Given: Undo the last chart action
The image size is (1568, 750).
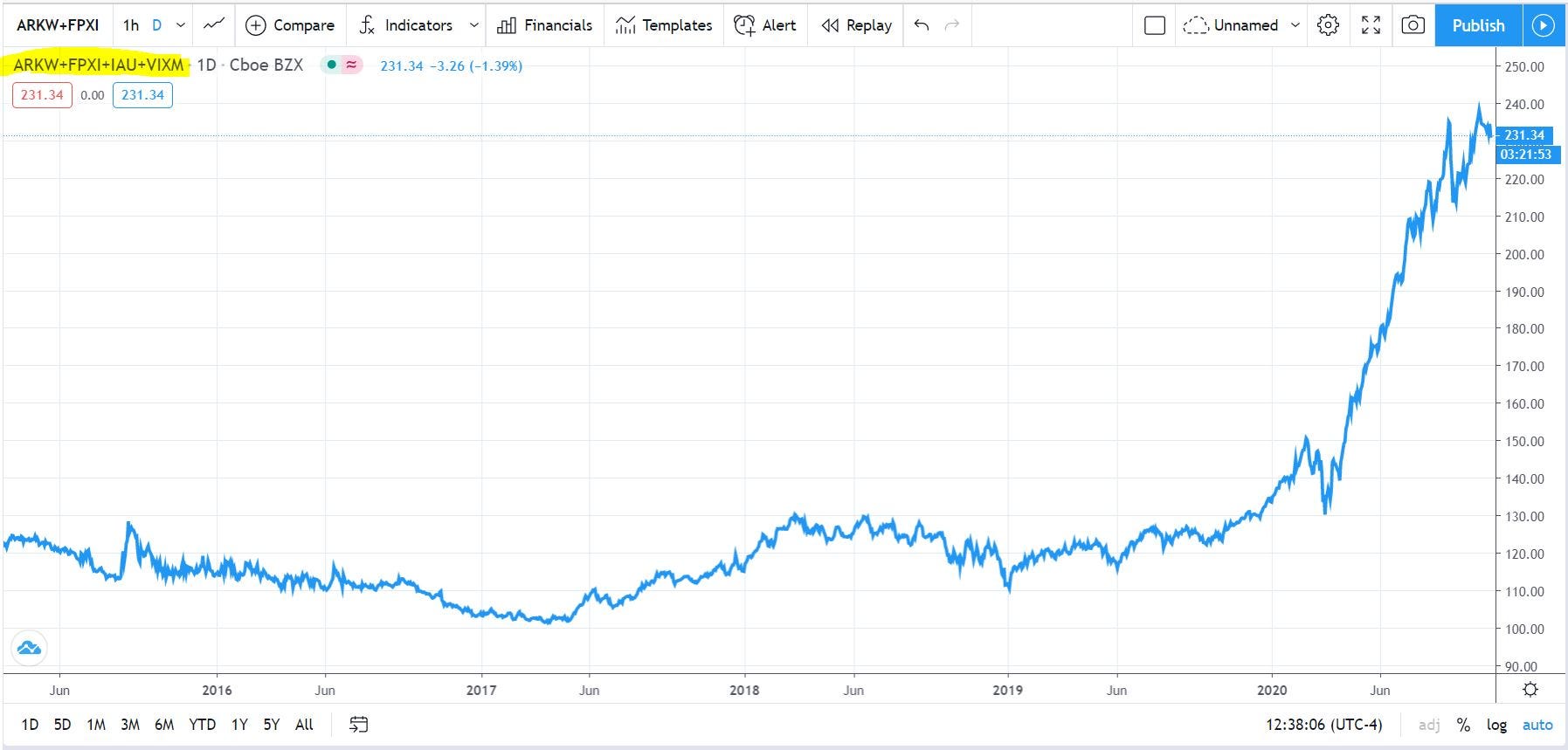Looking at the screenshot, I should [x=922, y=25].
